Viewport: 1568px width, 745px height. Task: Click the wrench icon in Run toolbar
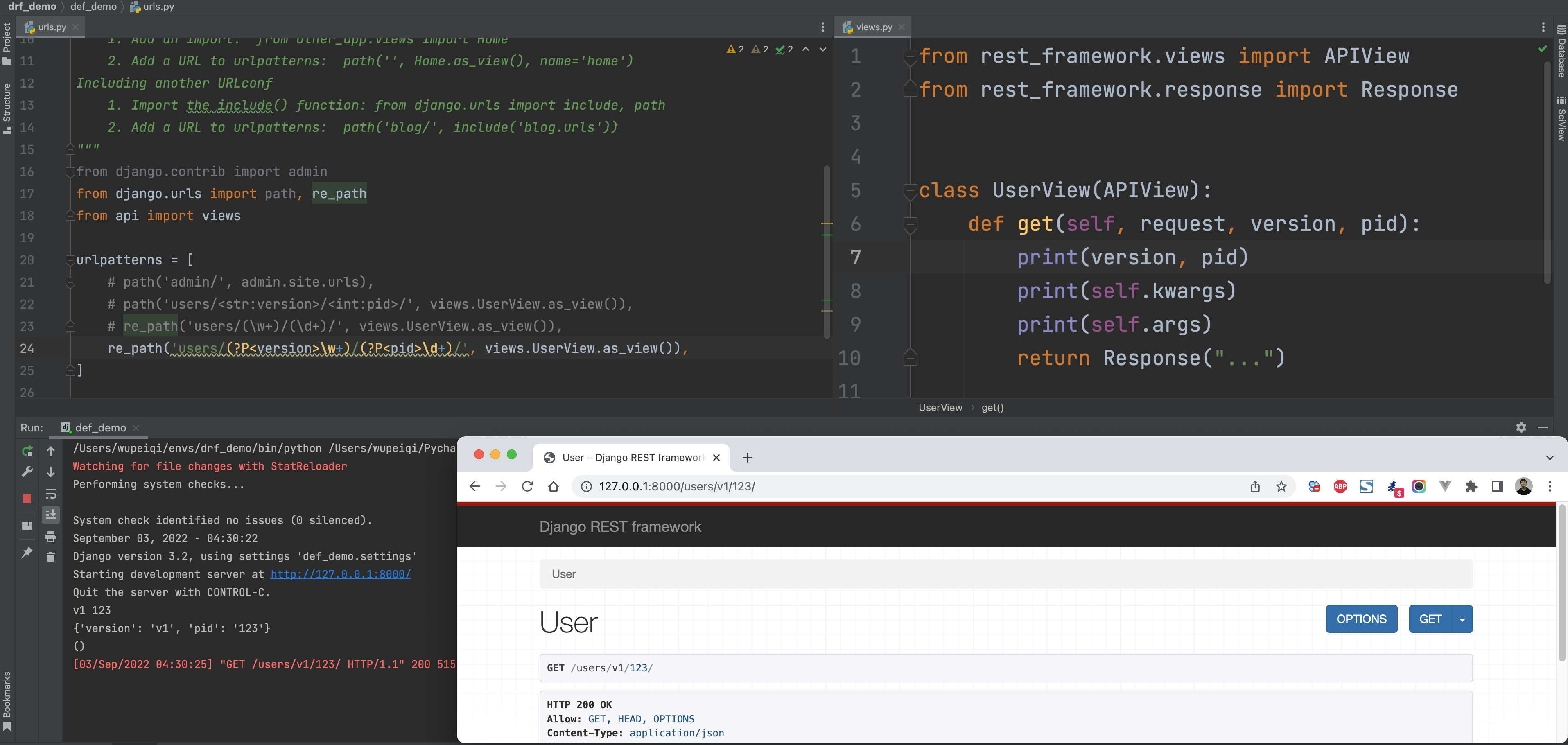click(27, 472)
